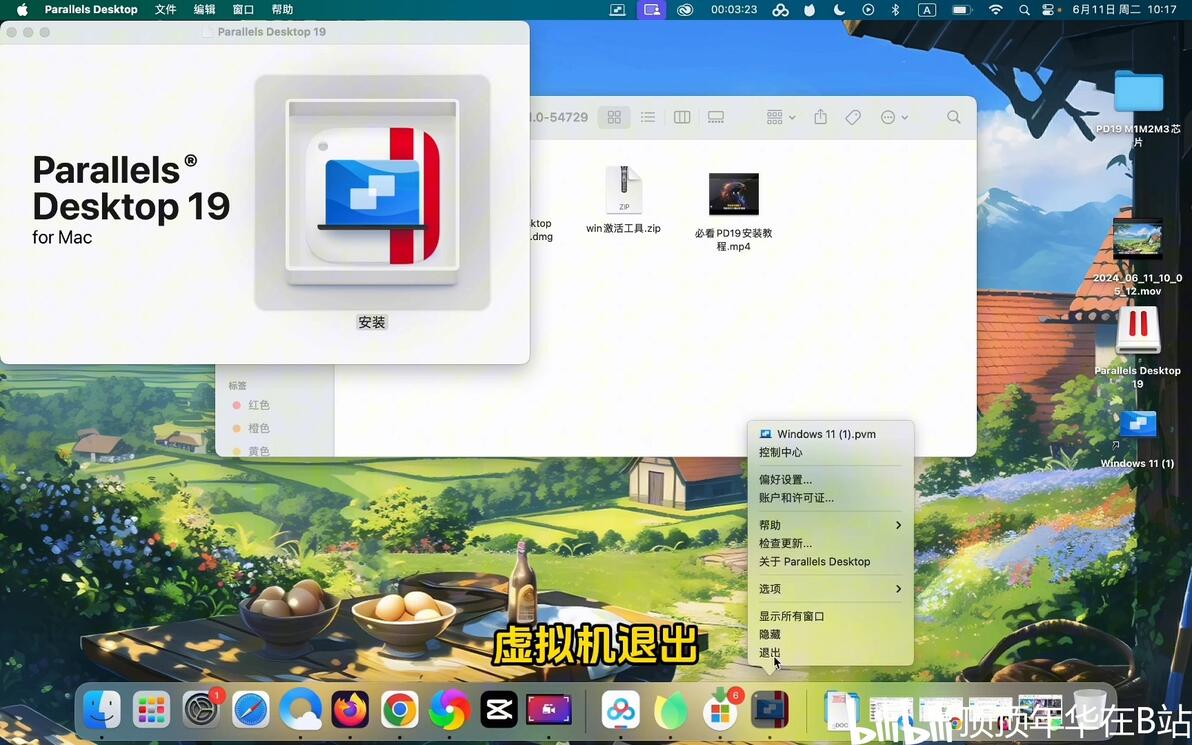Viewport: 1192px width, 745px height.
Task: Click Finder tag icon
Action: 853,117
